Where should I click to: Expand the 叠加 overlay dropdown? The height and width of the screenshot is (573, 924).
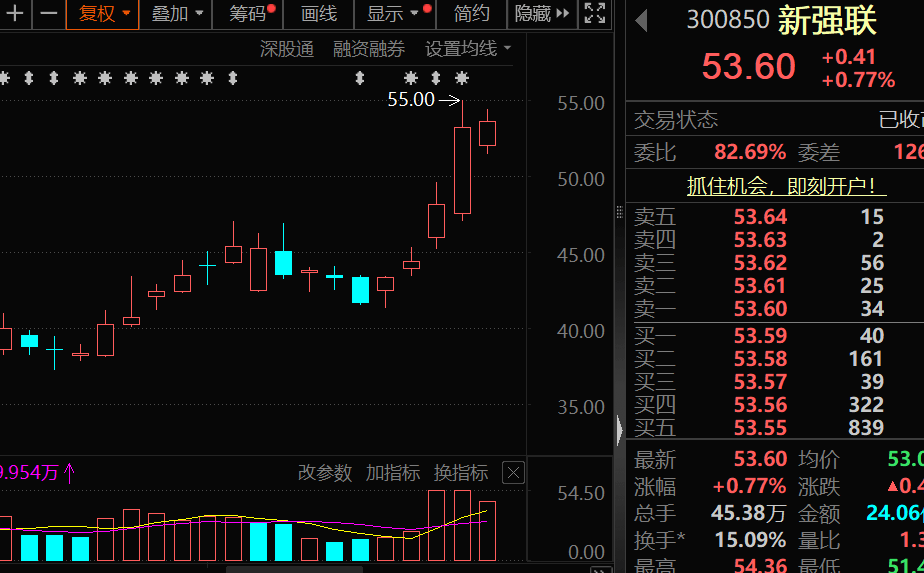[x=177, y=14]
